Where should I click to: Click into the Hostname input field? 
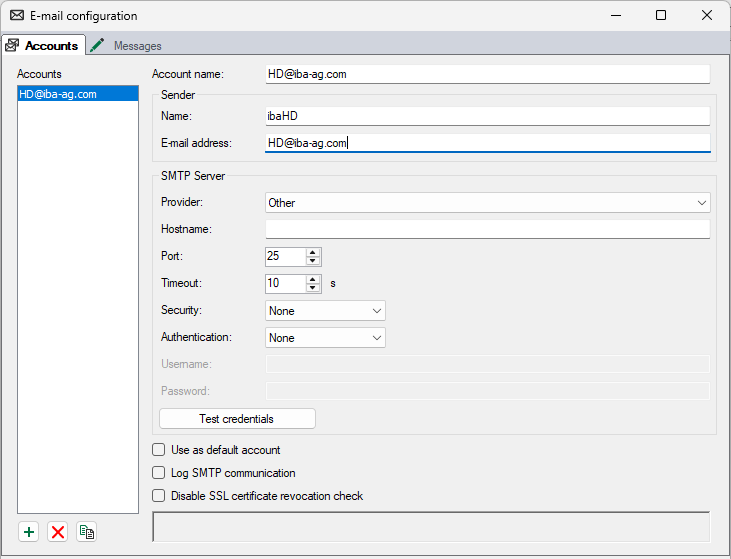pyautogui.click(x=487, y=230)
